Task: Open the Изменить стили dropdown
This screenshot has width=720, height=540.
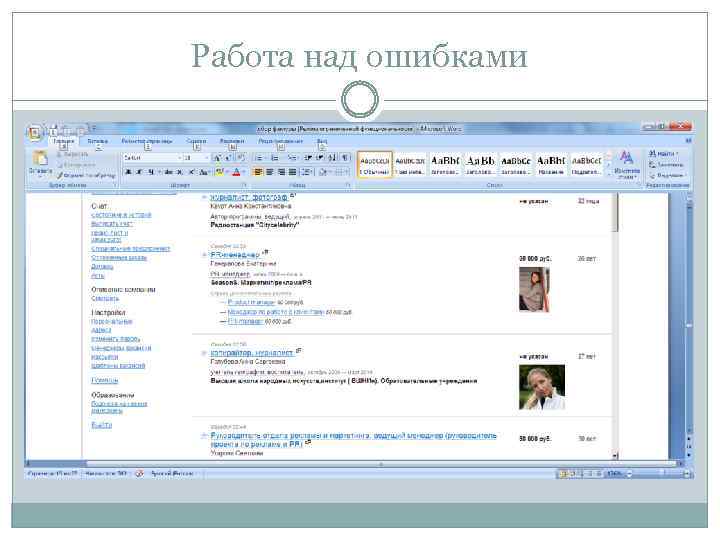Action: pos(626,165)
